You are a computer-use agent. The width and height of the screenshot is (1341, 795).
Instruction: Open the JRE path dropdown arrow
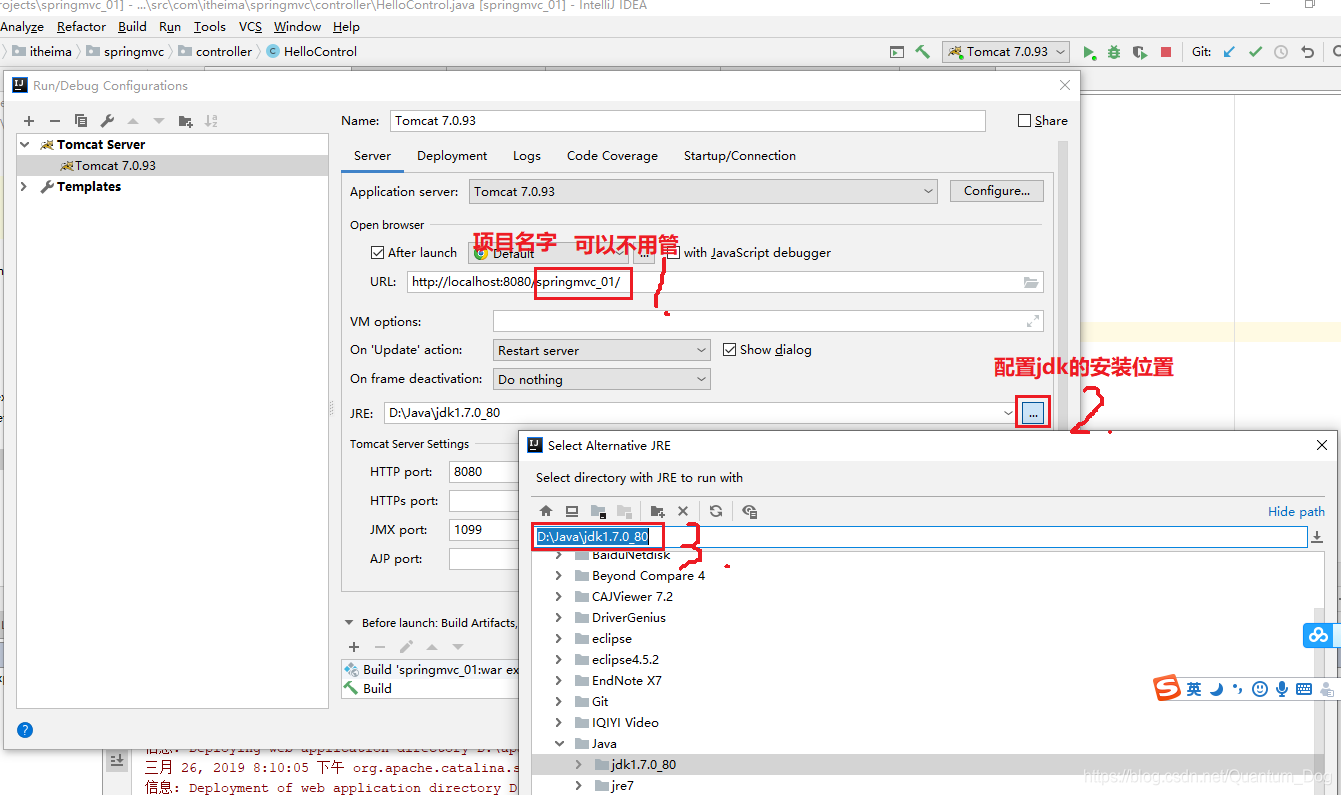[x=1007, y=412]
